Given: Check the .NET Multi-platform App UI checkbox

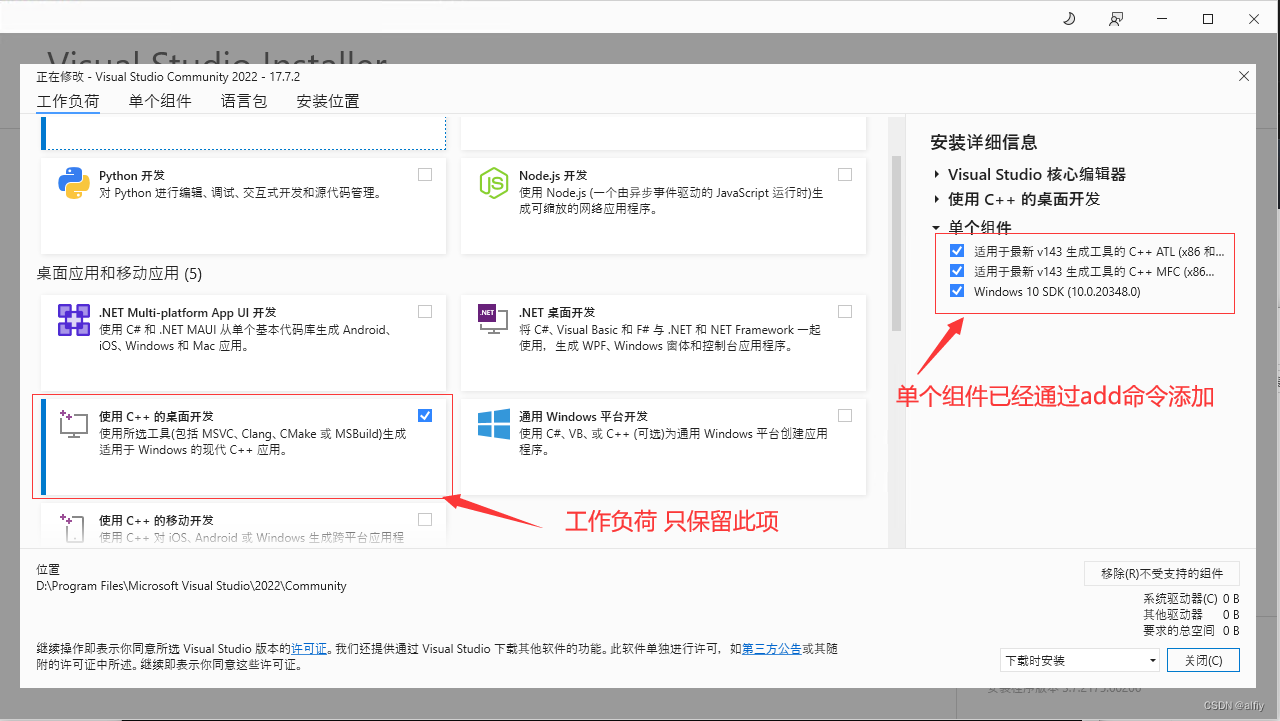Looking at the screenshot, I should coord(425,311).
